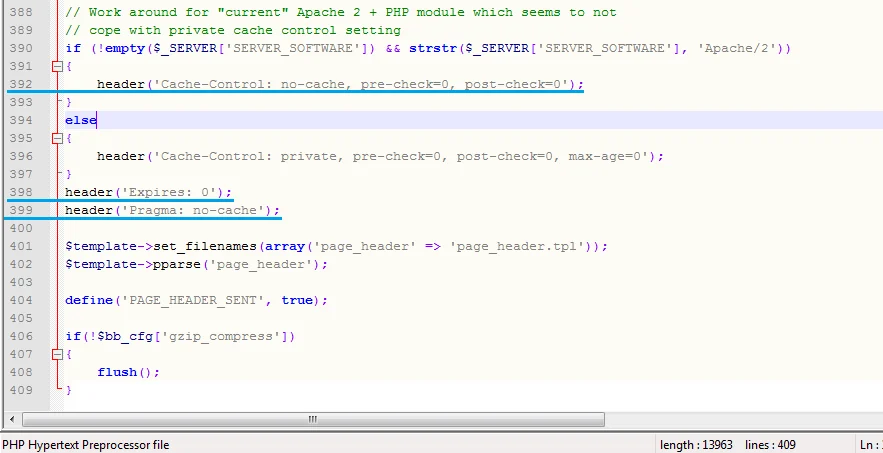Click line number 404 in the margin
The width and height of the screenshot is (883, 453).
point(21,300)
